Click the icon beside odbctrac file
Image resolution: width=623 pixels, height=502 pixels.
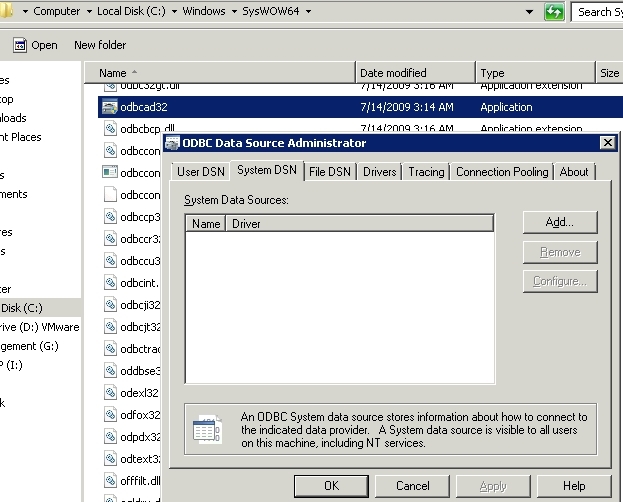click(x=110, y=349)
